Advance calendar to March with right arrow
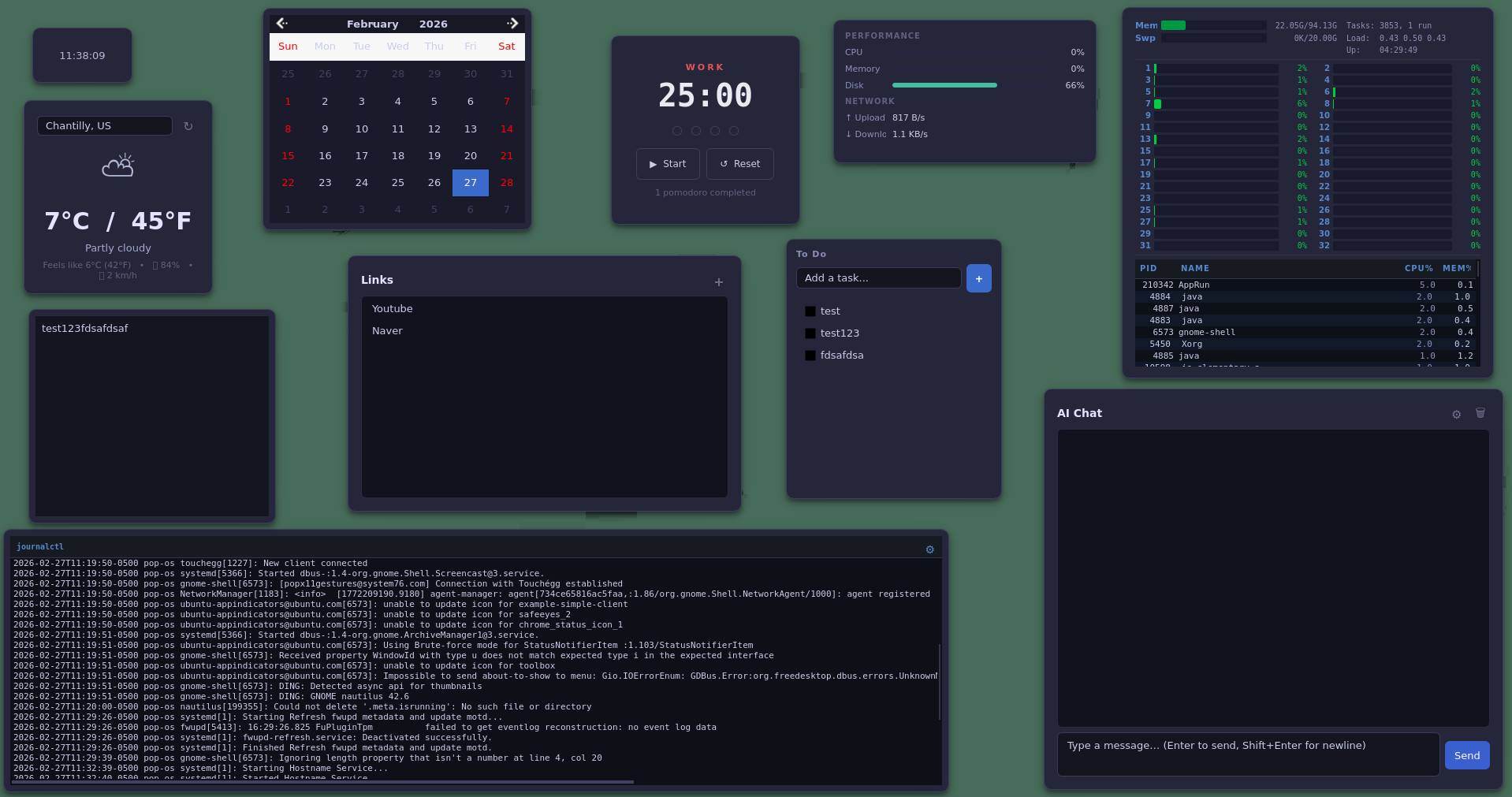This screenshot has width=1512, height=797. [x=512, y=23]
